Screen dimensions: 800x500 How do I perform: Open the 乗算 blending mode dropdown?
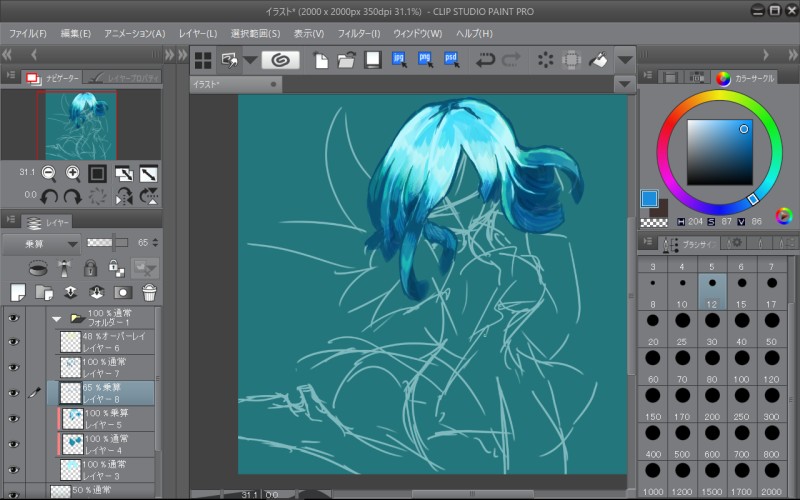[41, 243]
